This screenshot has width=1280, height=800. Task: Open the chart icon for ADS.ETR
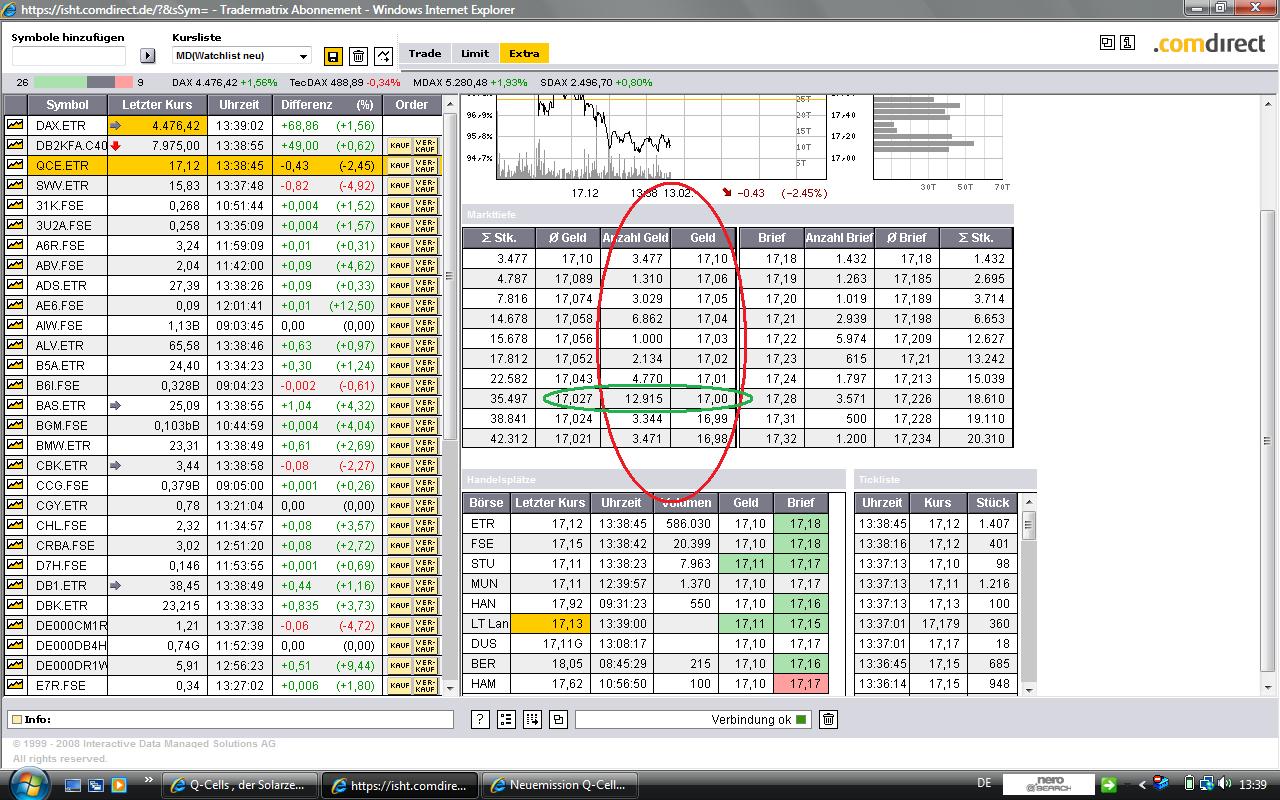(15, 285)
